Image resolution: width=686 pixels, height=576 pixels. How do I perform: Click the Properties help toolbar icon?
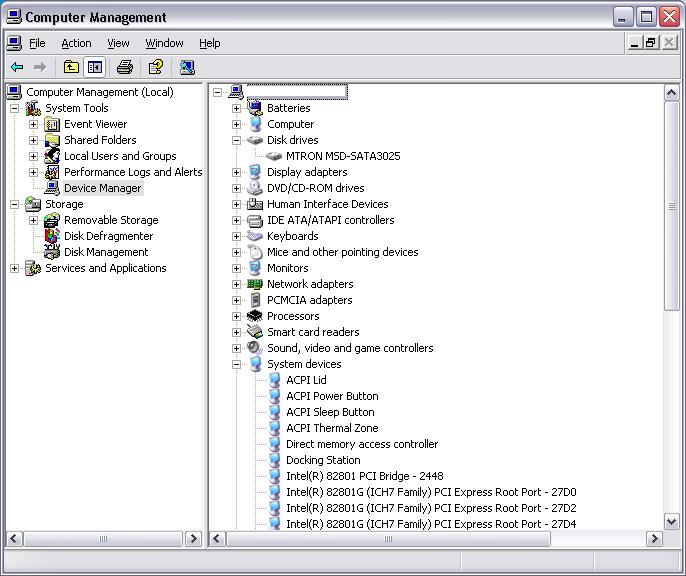point(156,67)
